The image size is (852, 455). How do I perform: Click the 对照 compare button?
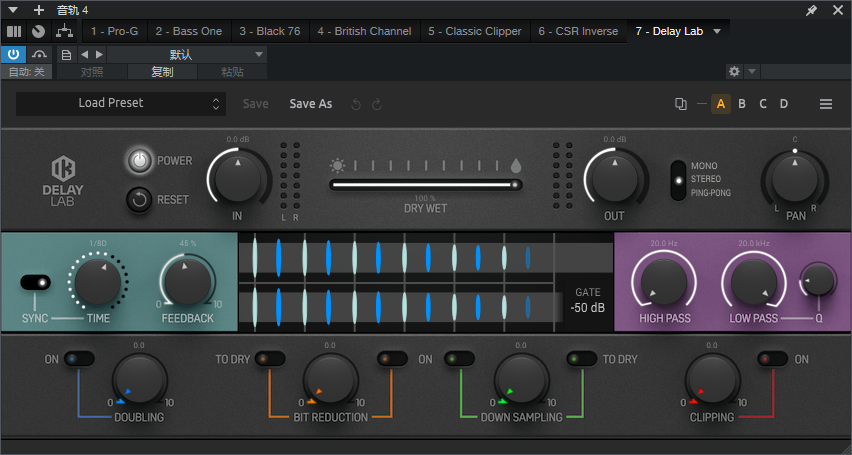92,72
